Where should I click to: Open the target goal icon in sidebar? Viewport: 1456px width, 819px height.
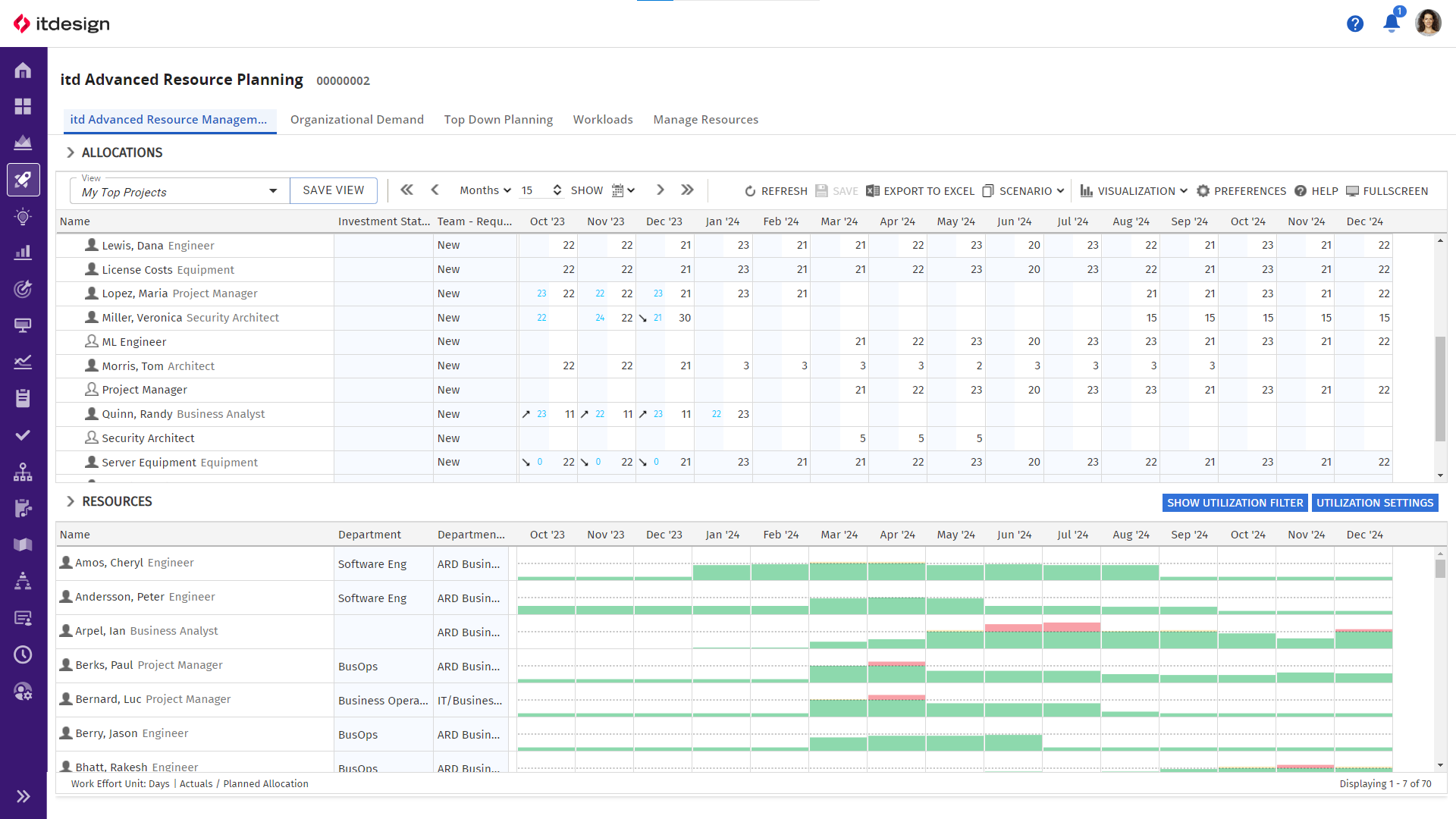23,289
